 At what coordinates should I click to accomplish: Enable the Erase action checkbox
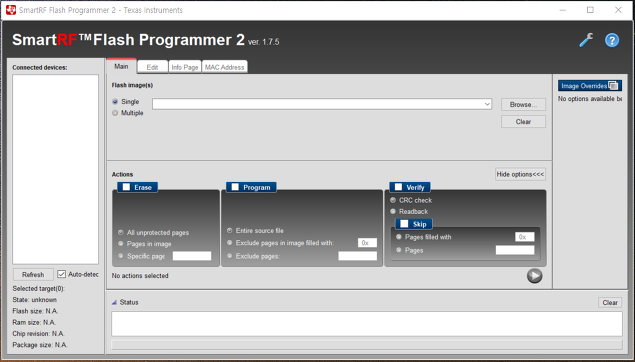tap(126, 187)
